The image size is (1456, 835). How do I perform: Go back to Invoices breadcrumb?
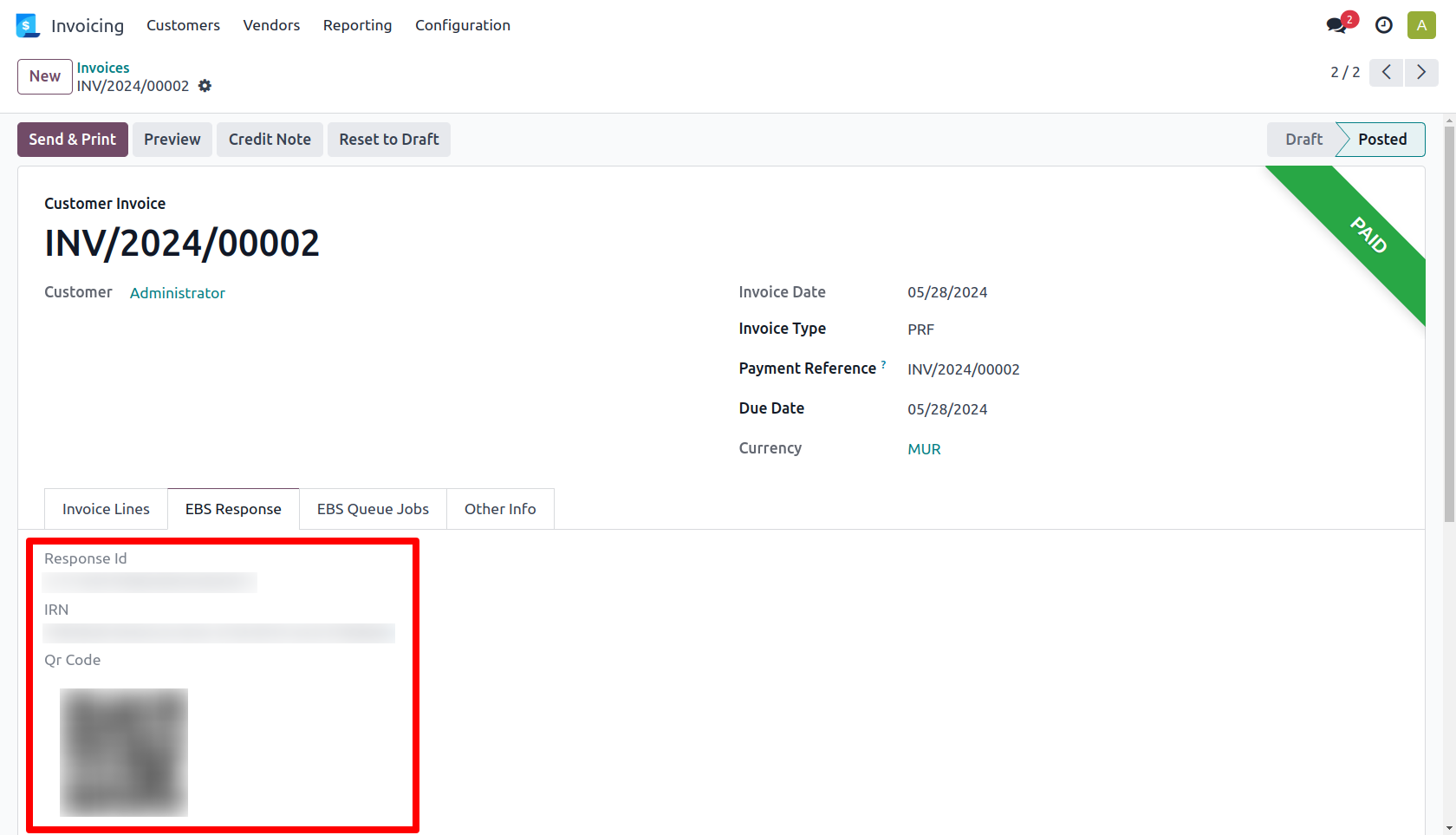[103, 68]
